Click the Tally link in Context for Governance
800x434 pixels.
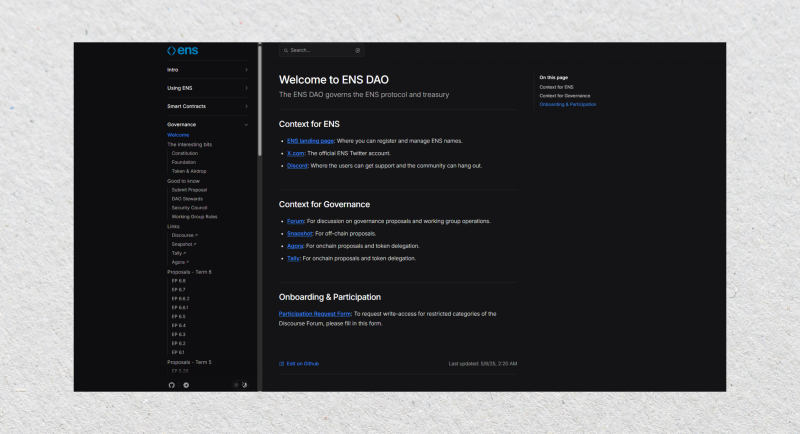(293, 259)
